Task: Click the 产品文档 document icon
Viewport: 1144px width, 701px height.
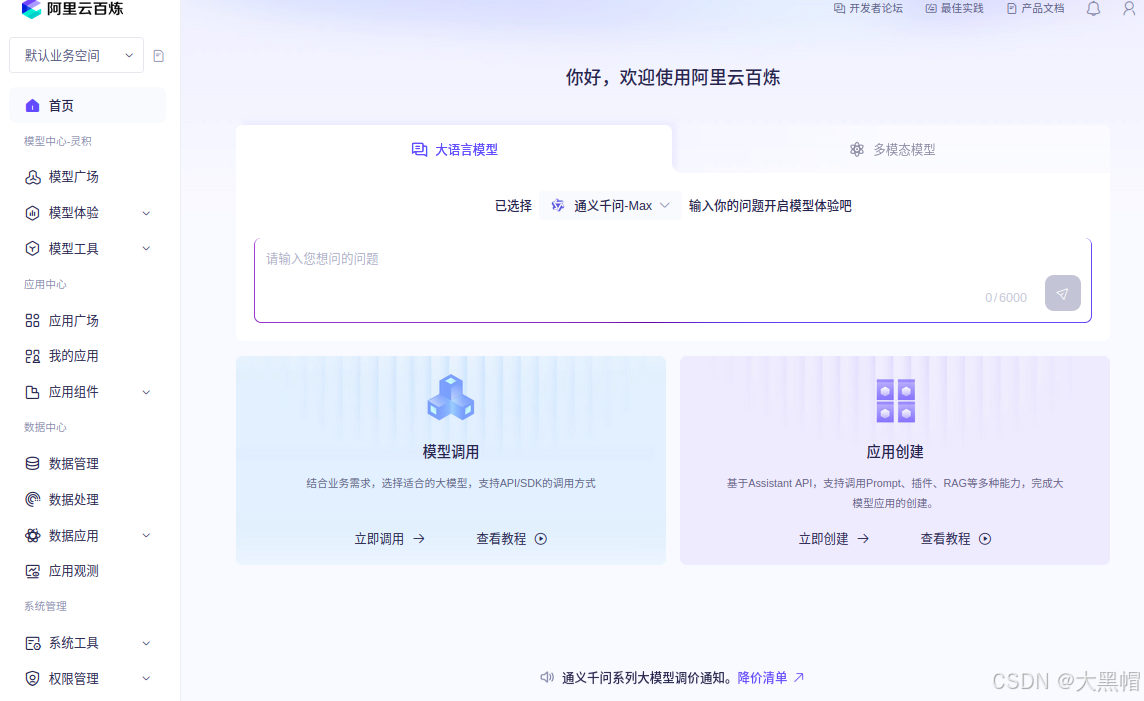Action: coord(1011,9)
